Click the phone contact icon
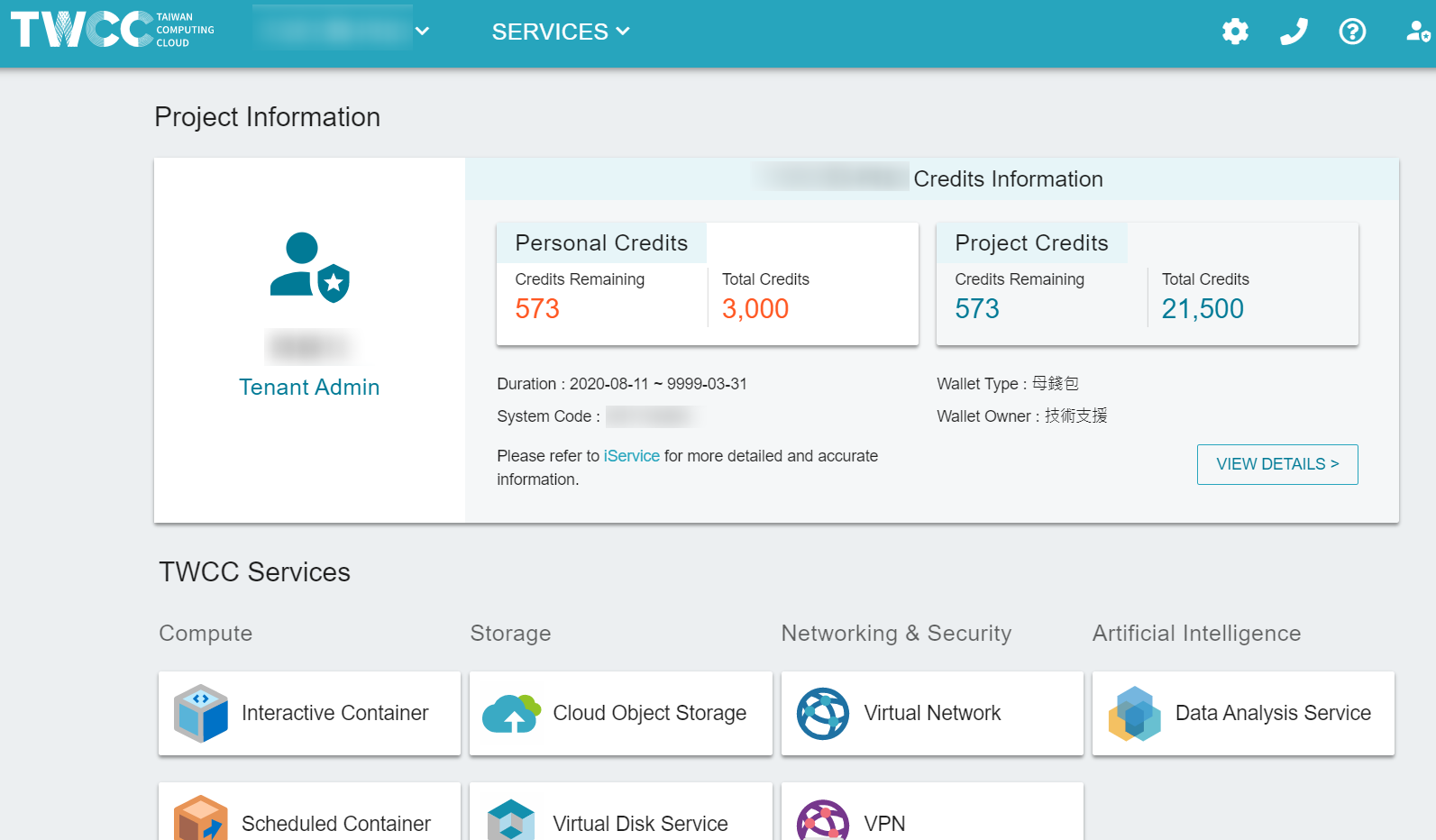1436x840 pixels. coord(1294,32)
